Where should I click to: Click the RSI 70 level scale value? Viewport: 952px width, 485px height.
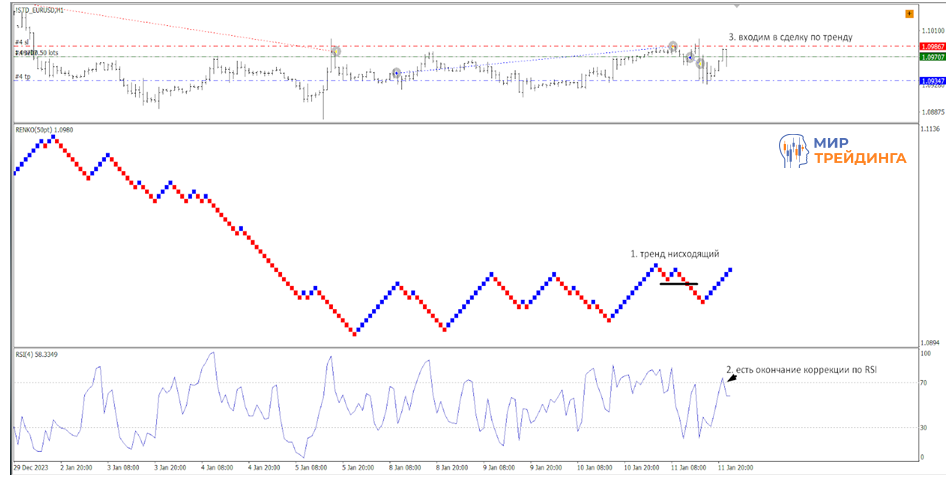tap(925, 382)
